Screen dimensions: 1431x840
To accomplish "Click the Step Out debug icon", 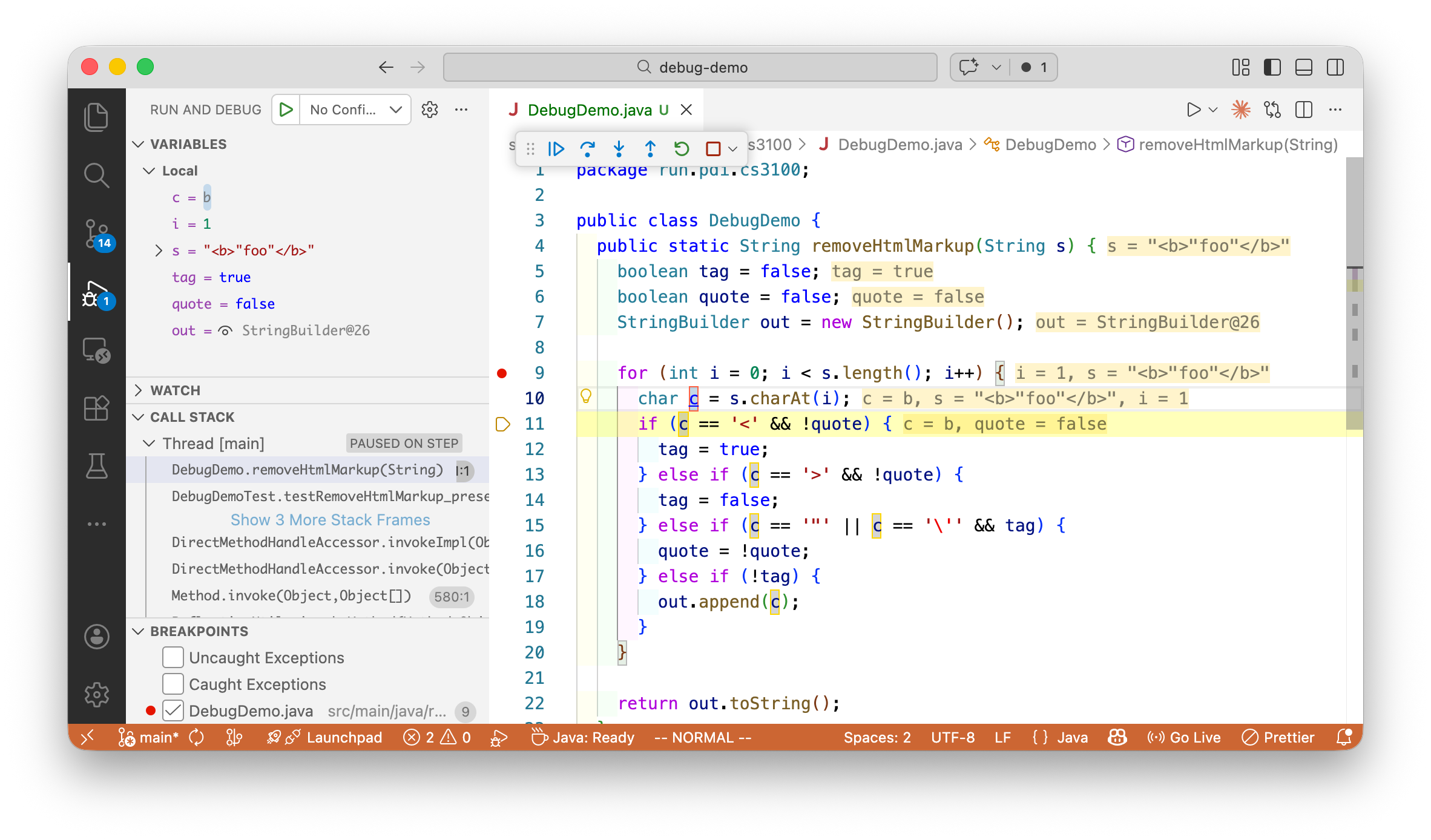I will (x=650, y=148).
